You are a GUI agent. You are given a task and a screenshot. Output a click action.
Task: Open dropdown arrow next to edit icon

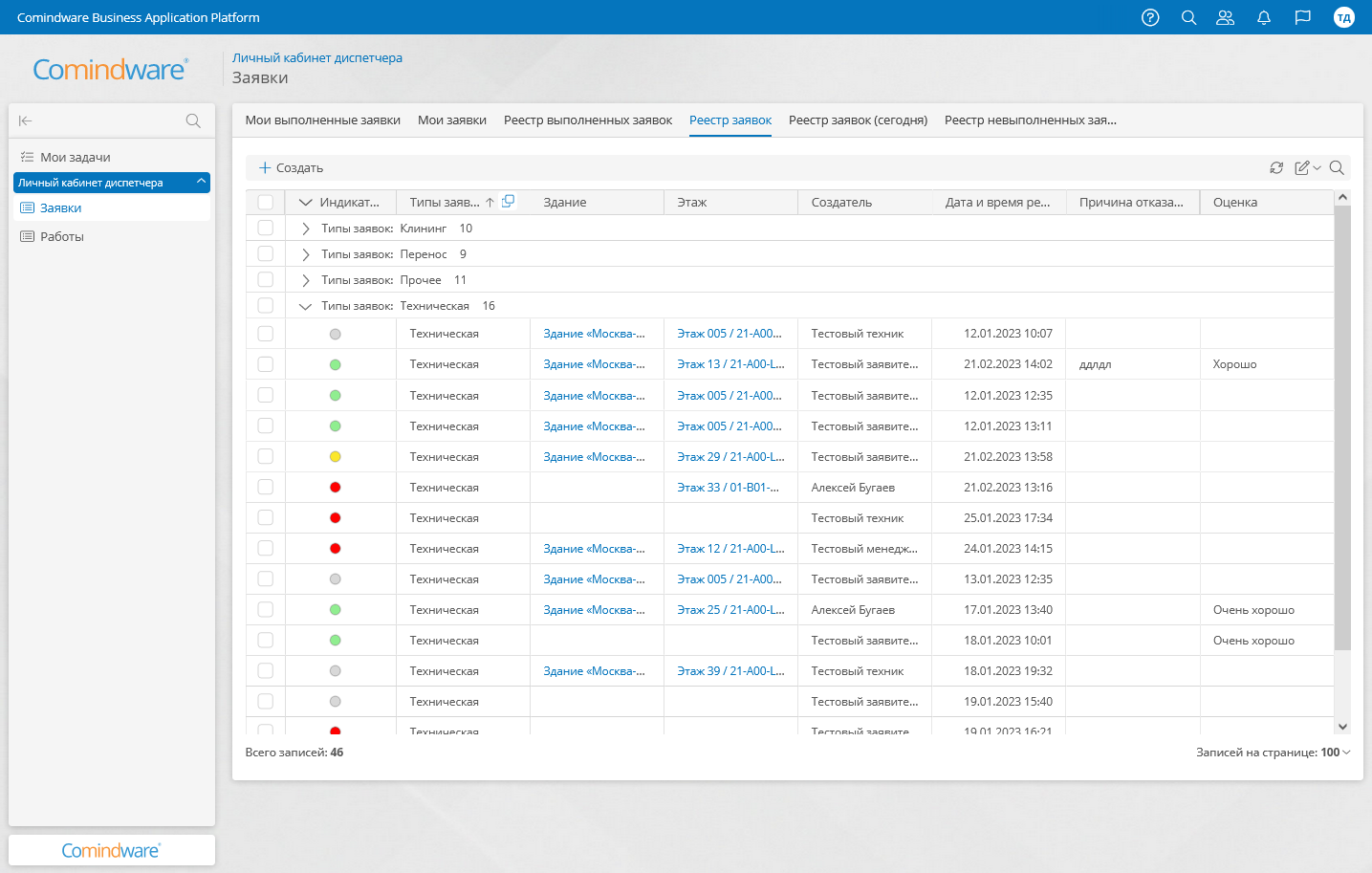pyautogui.click(x=1317, y=168)
